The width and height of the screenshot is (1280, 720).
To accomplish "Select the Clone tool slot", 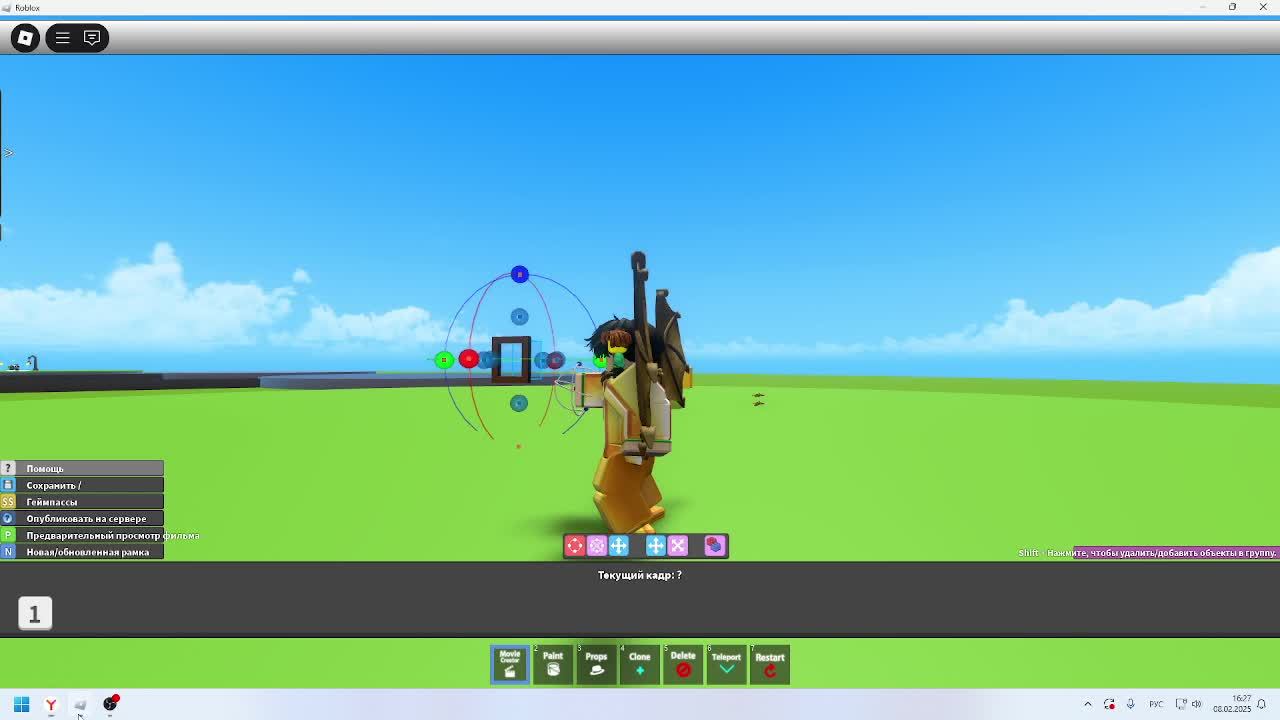I will pos(640,664).
